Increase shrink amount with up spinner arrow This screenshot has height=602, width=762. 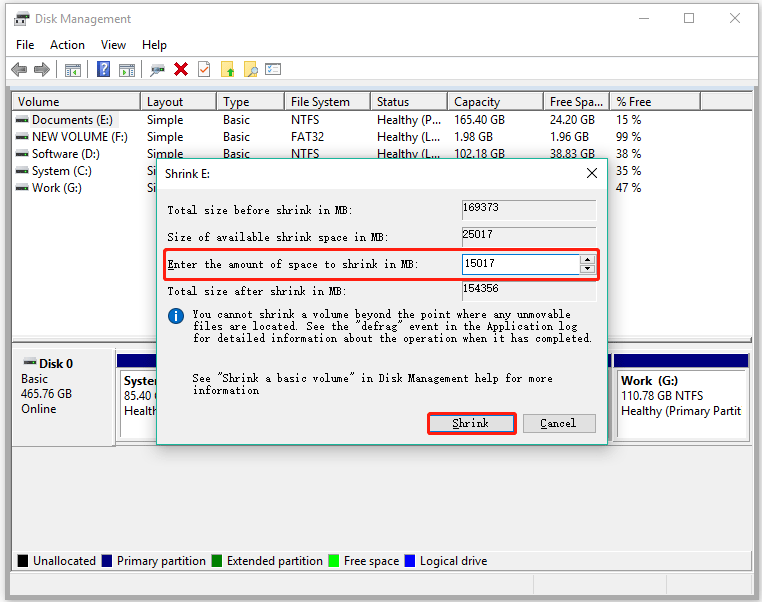pos(588,259)
